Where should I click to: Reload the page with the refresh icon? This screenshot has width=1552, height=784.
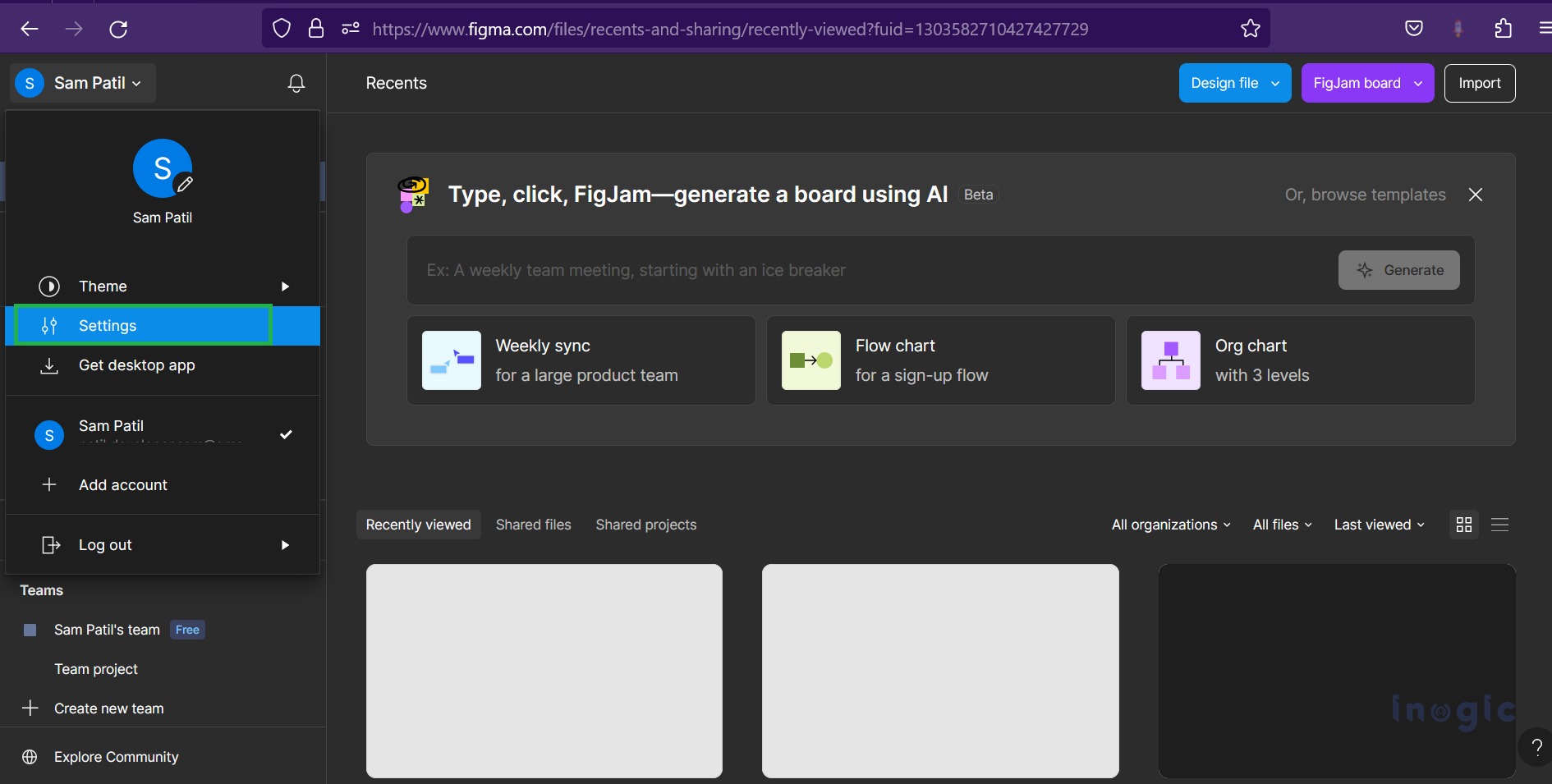click(118, 30)
